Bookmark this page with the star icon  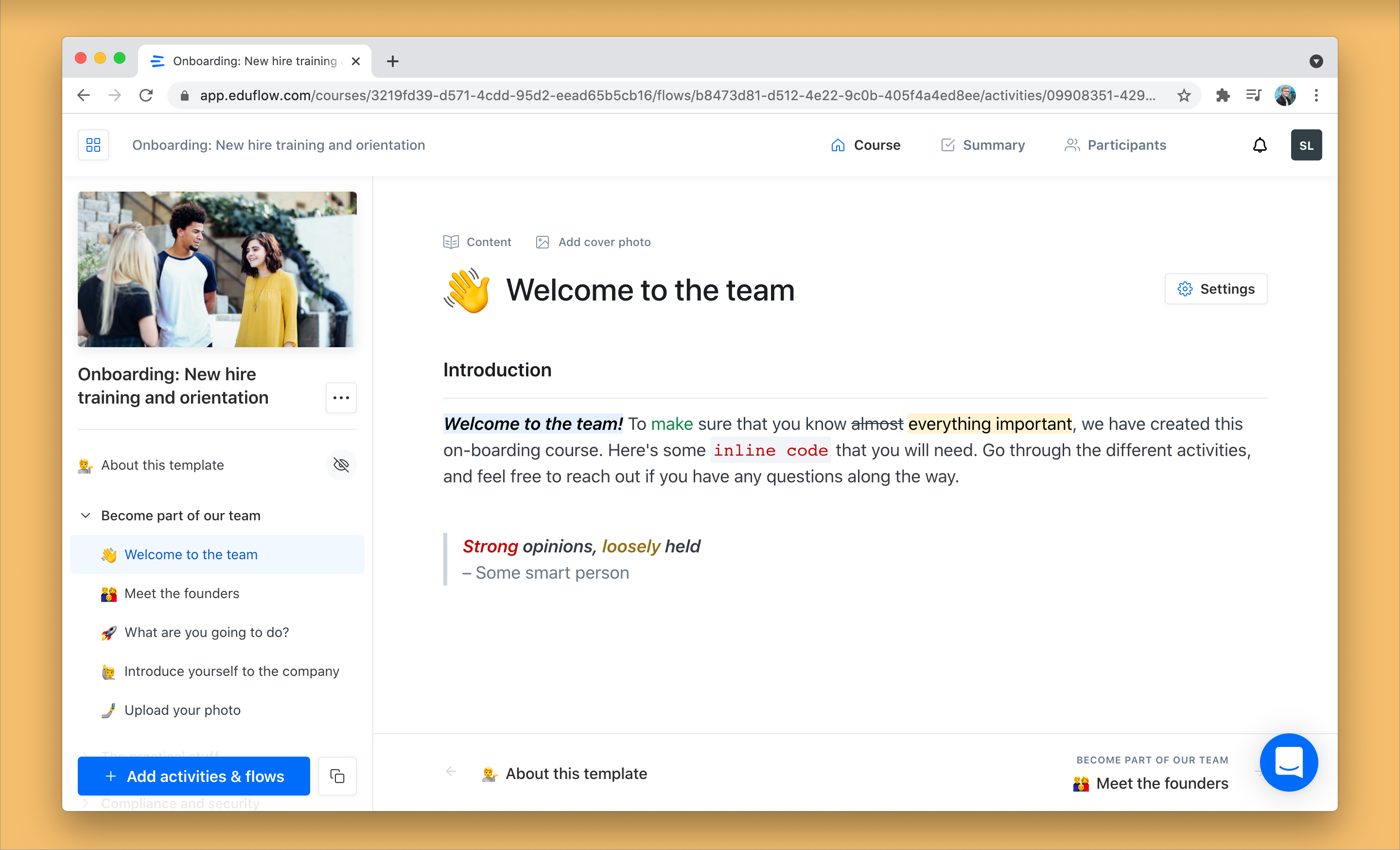click(1184, 95)
